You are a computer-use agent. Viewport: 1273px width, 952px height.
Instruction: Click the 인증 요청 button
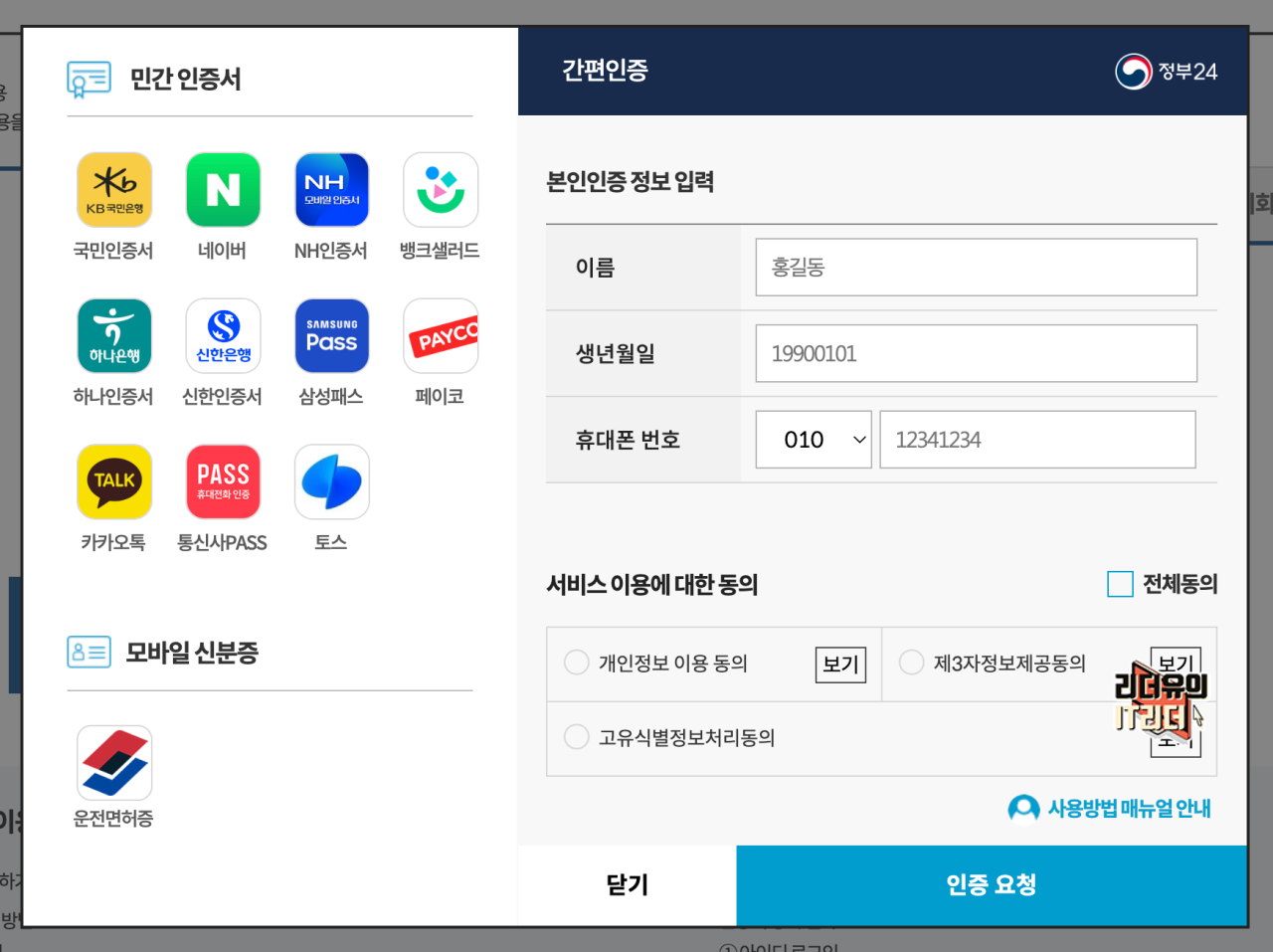(992, 885)
